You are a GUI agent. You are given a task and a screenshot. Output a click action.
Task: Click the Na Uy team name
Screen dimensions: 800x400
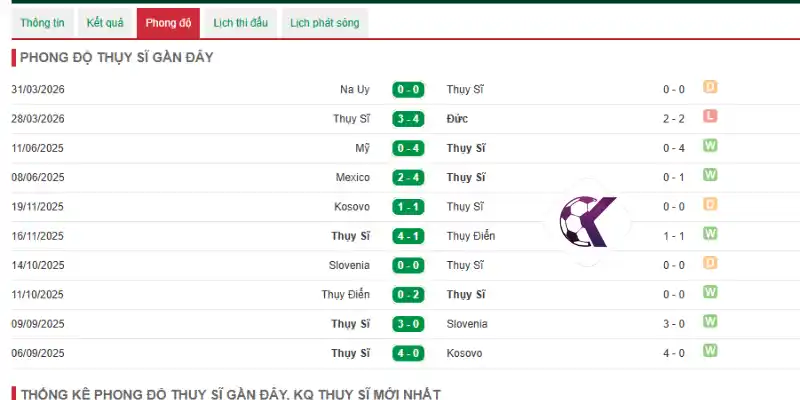(355, 90)
